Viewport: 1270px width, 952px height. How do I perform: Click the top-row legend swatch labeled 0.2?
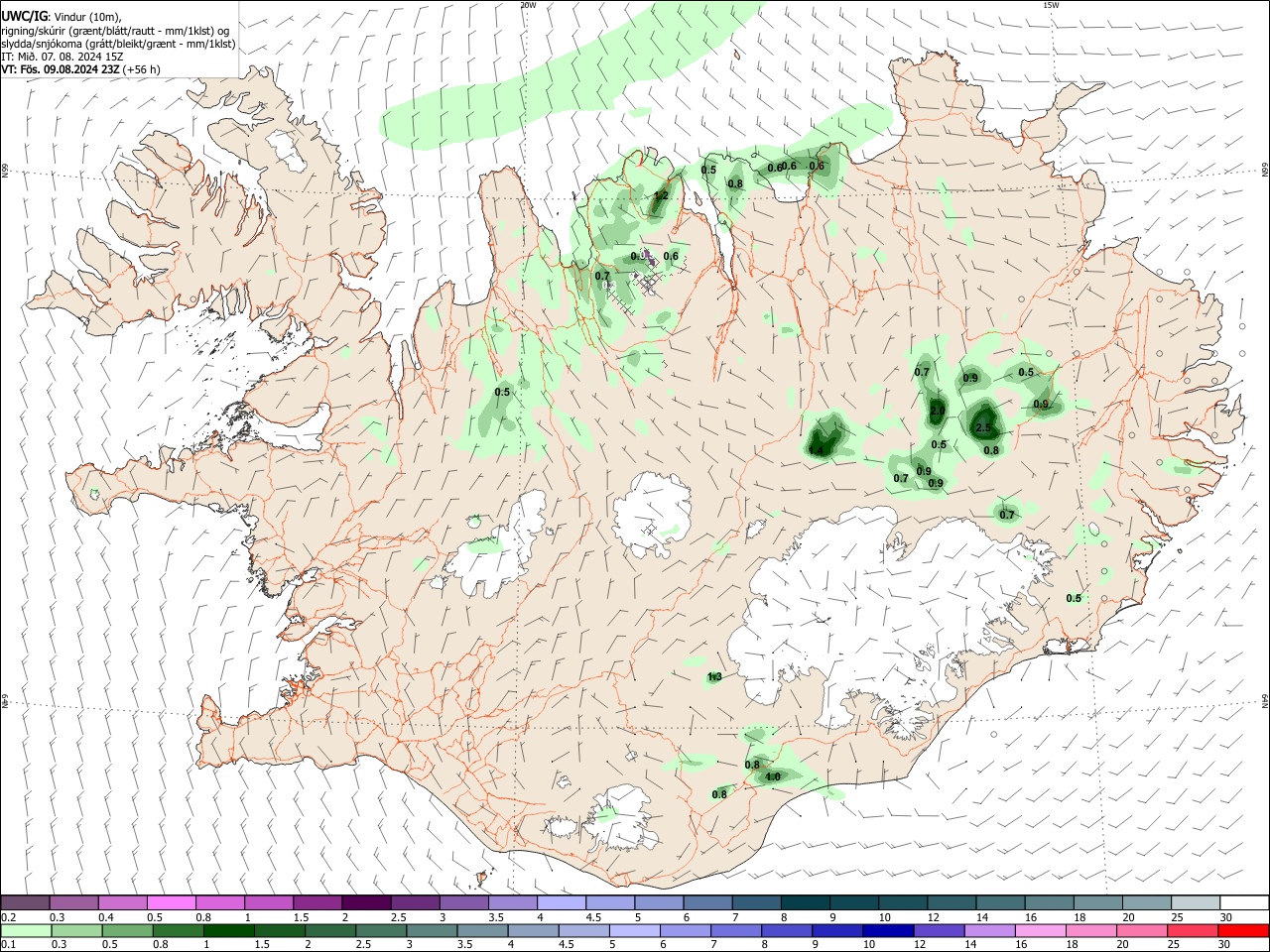25,902
